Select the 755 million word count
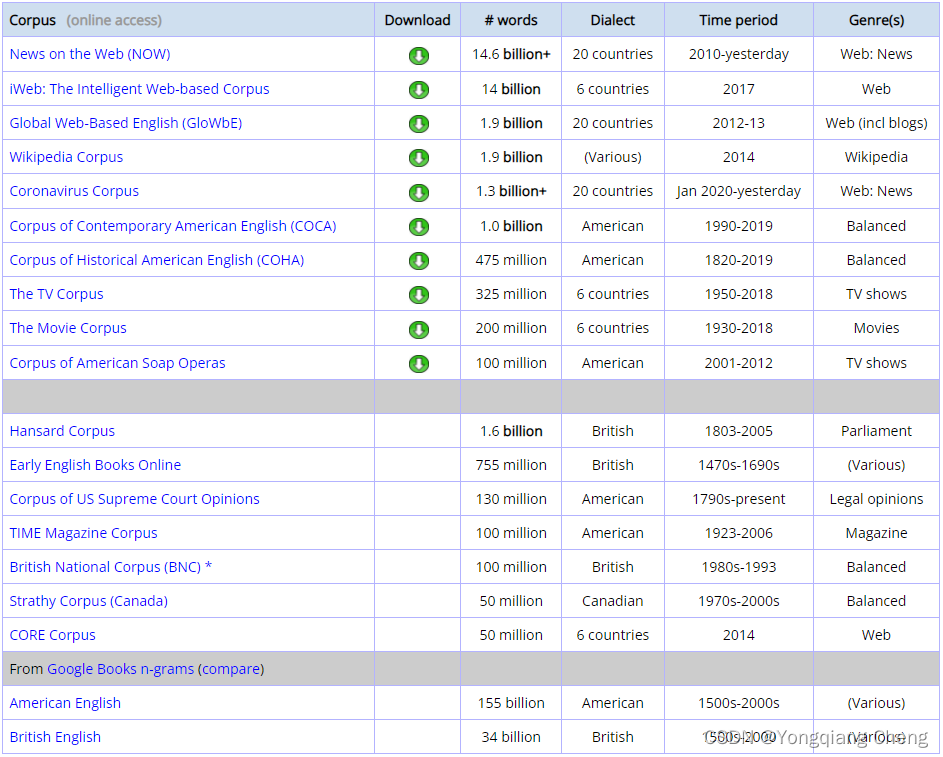Screen dimensions: 943x757 (511, 465)
